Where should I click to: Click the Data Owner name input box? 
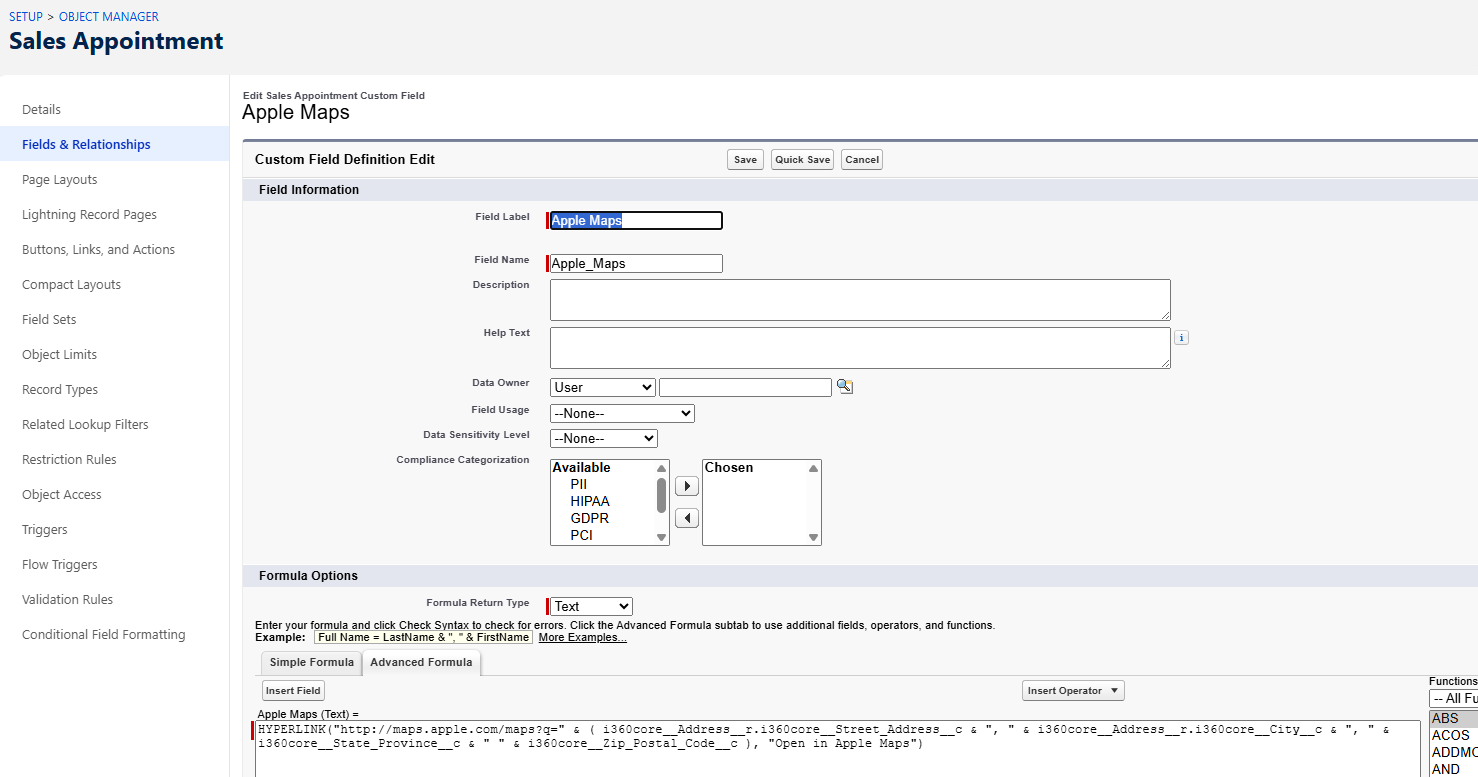pos(745,387)
